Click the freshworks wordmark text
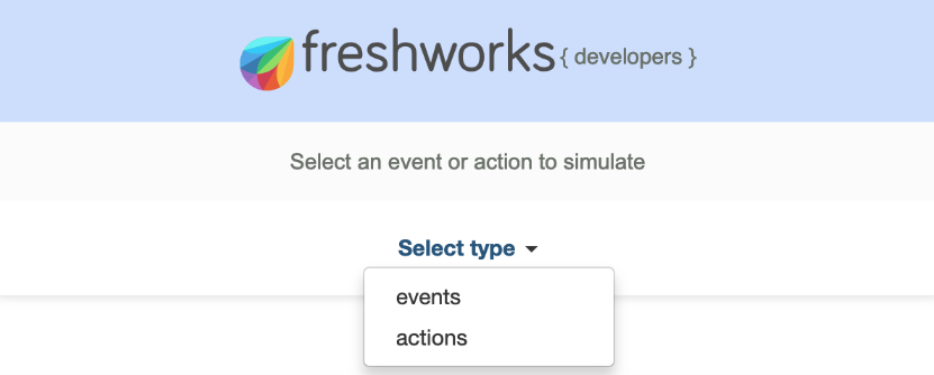Viewport: 934px width, 375px height. 428,52
